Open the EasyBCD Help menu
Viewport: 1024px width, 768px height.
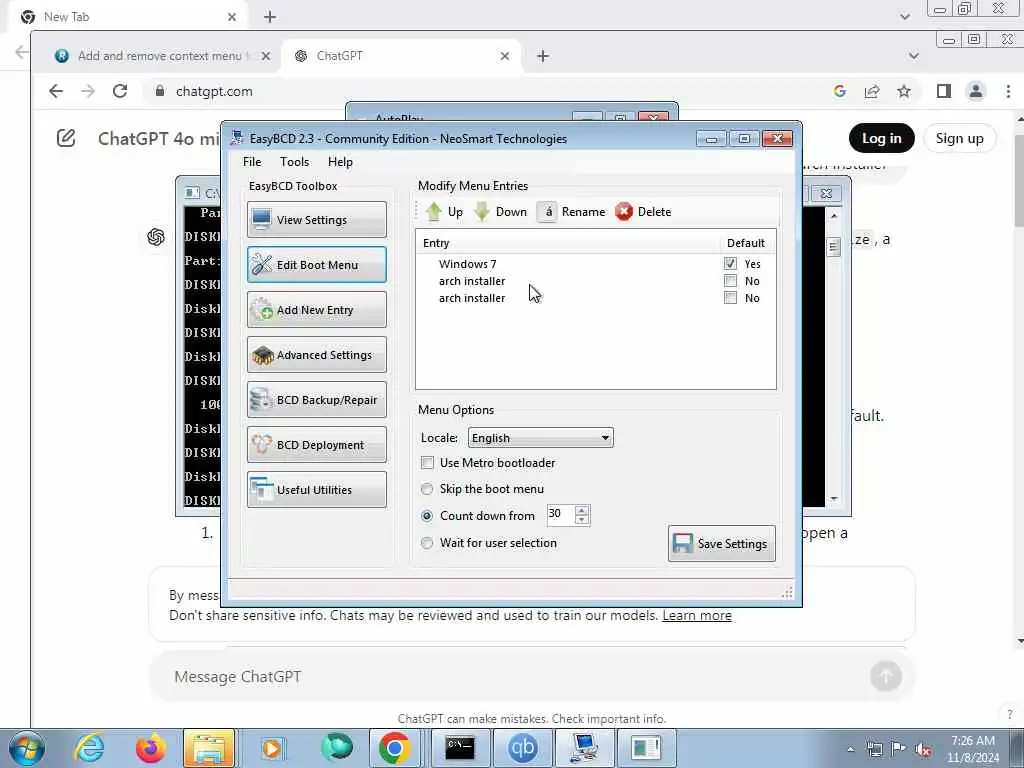point(340,162)
